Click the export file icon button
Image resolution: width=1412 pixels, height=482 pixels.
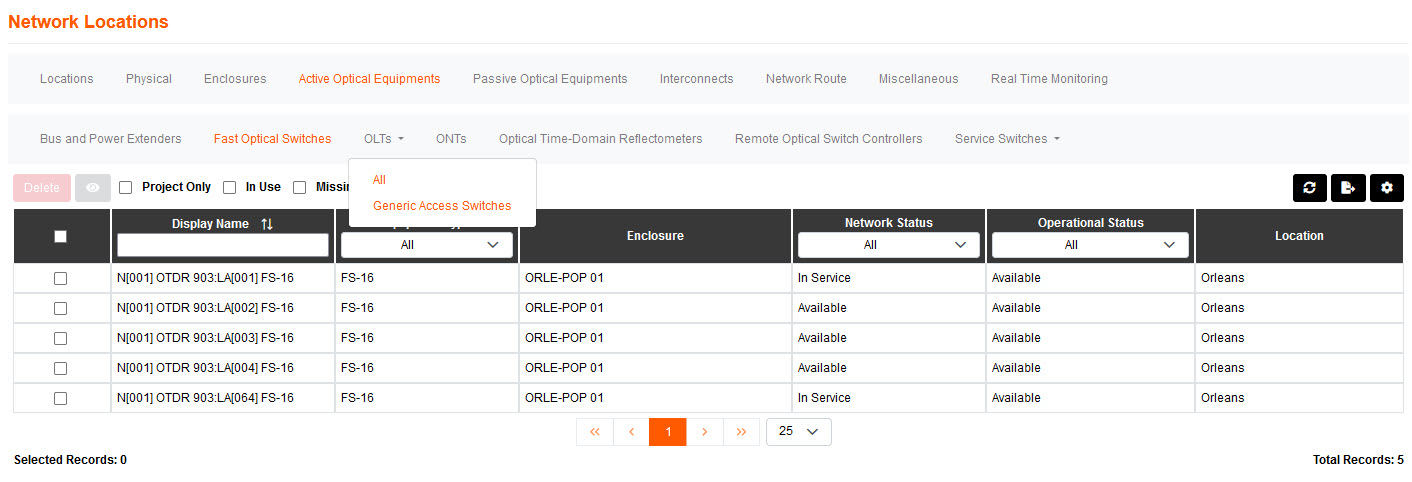tap(1348, 188)
